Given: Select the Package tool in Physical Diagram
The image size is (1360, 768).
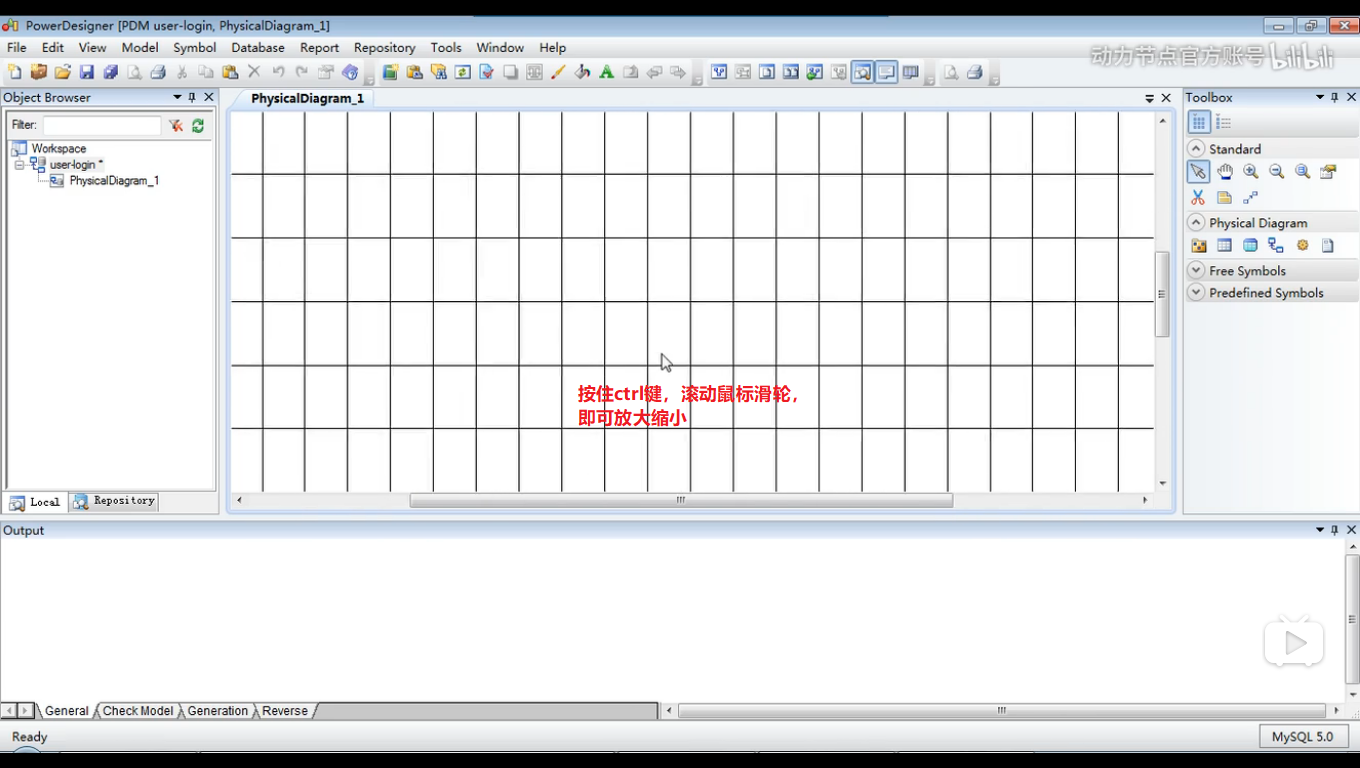Looking at the screenshot, I should 1198,246.
